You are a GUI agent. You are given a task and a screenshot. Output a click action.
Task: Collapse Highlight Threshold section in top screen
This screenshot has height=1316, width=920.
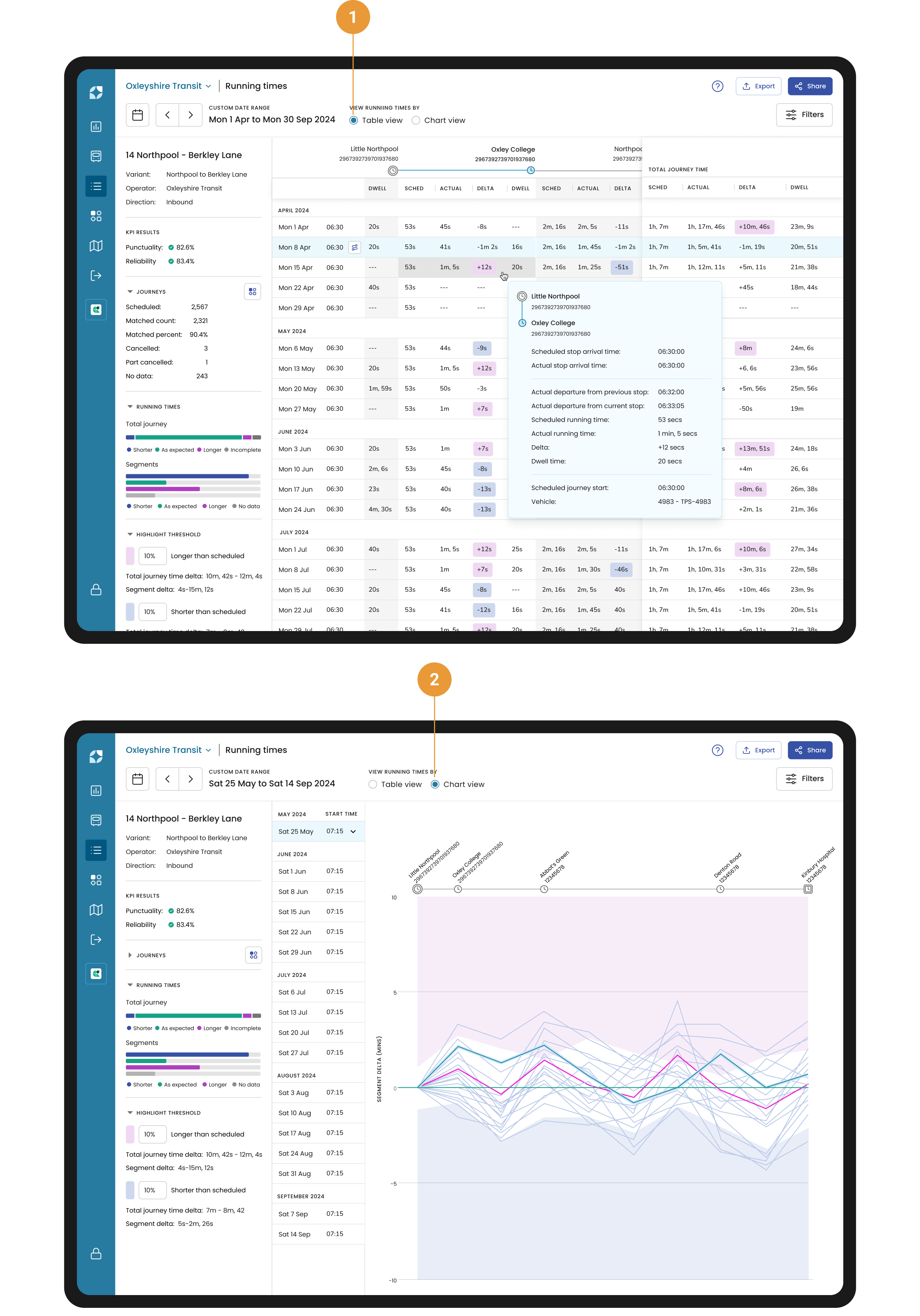130,534
